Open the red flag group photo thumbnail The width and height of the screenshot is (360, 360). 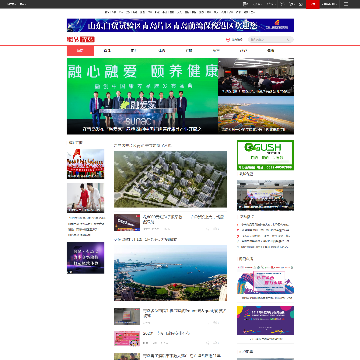(x=85, y=164)
